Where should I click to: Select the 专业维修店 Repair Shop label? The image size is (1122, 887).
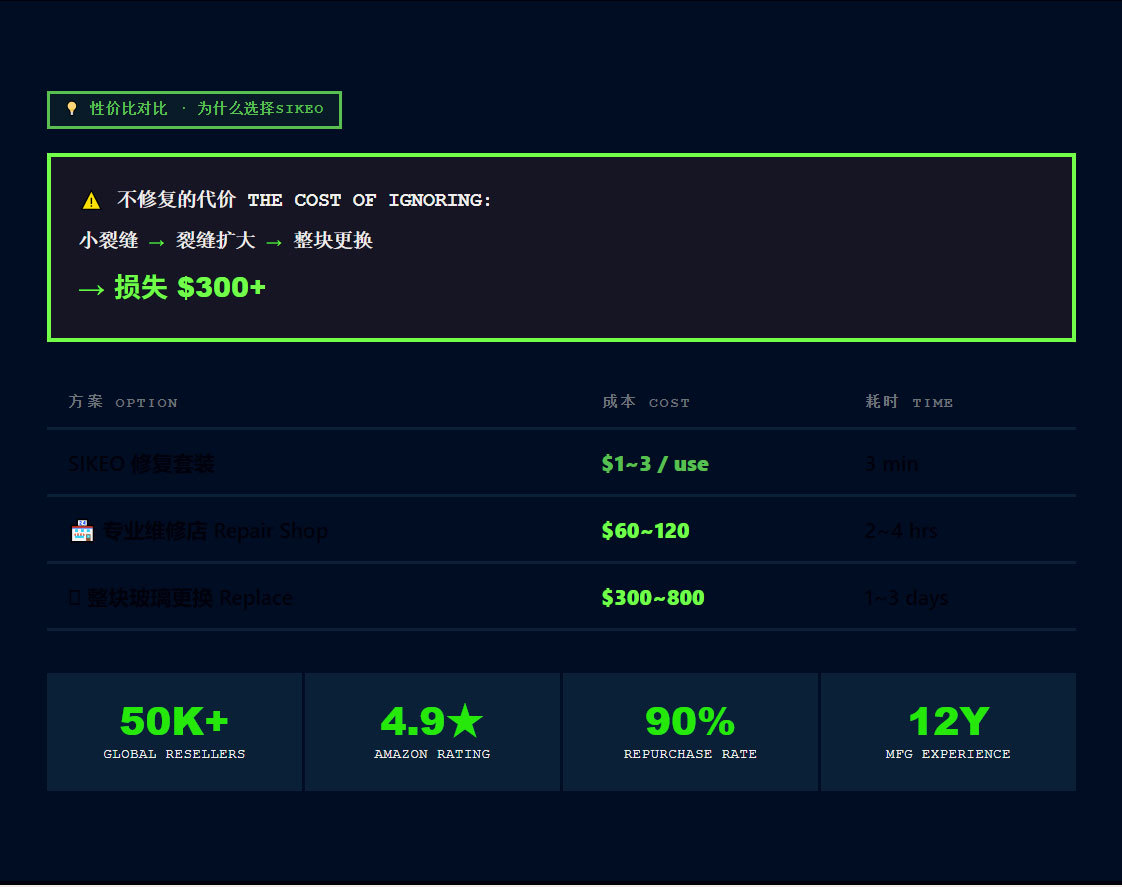tap(215, 531)
